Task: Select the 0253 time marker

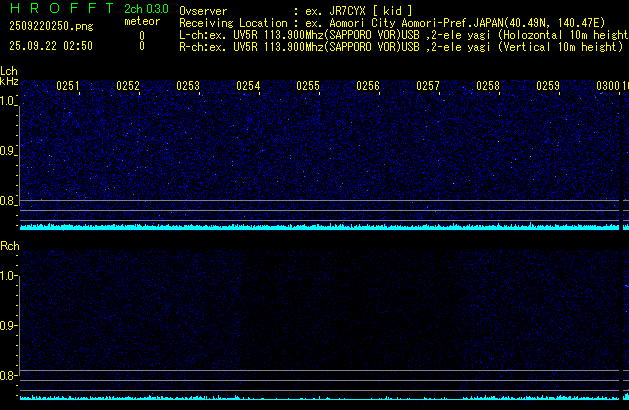Action: (188, 86)
